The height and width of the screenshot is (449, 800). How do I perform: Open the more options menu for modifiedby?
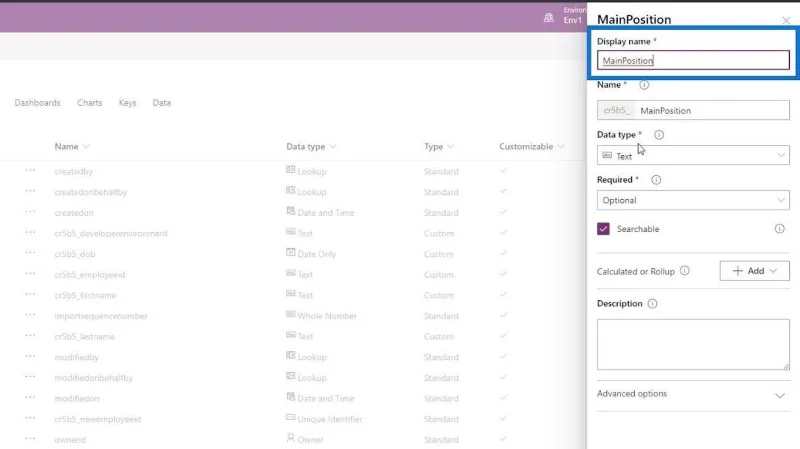(30, 356)
